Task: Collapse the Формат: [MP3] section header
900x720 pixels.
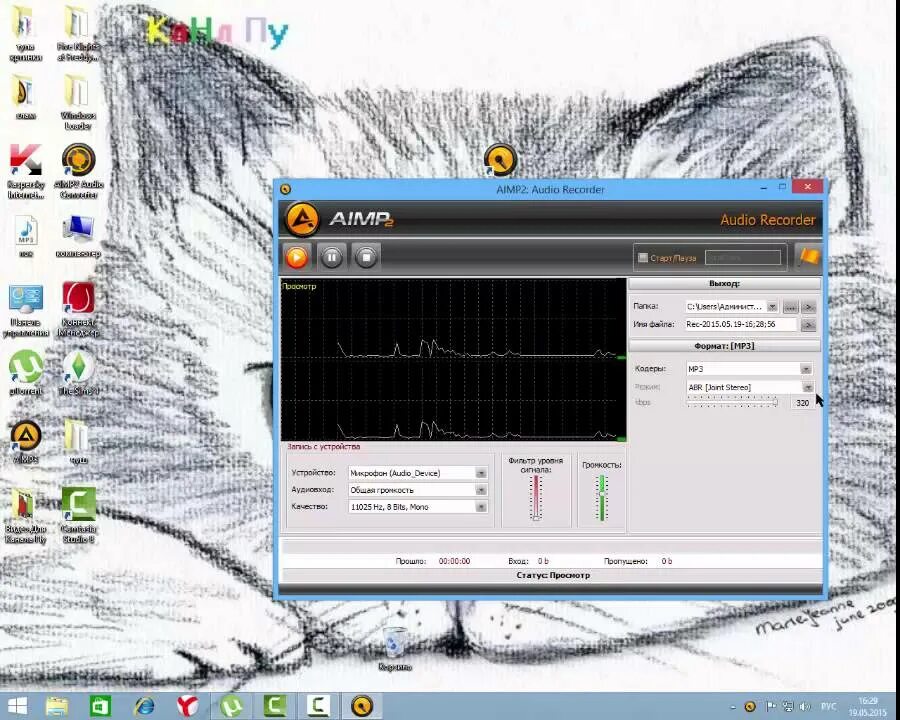Action: (x=724, y=346)
